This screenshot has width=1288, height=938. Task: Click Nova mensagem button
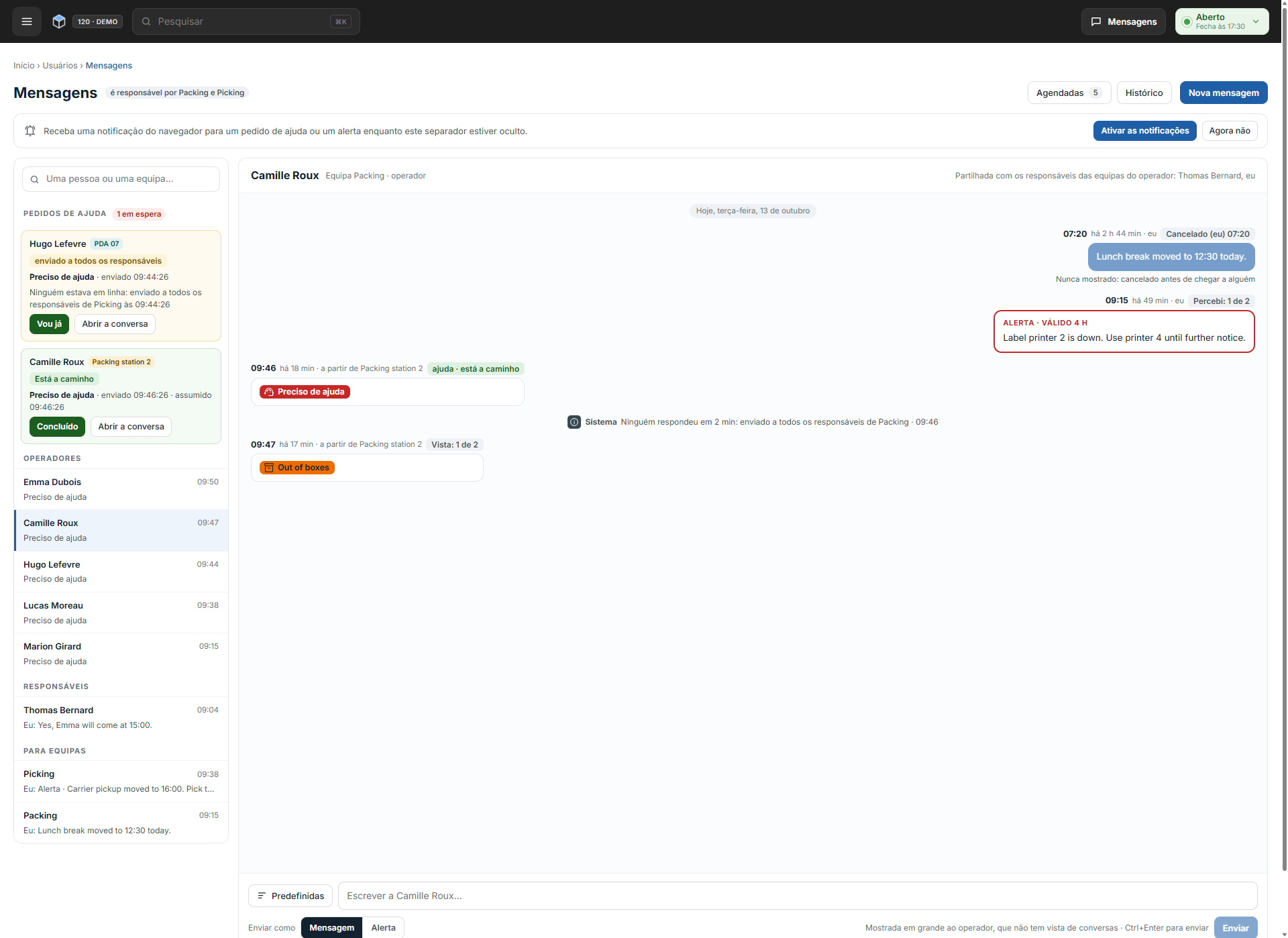pyautogui.click(x=1224, y=93)
